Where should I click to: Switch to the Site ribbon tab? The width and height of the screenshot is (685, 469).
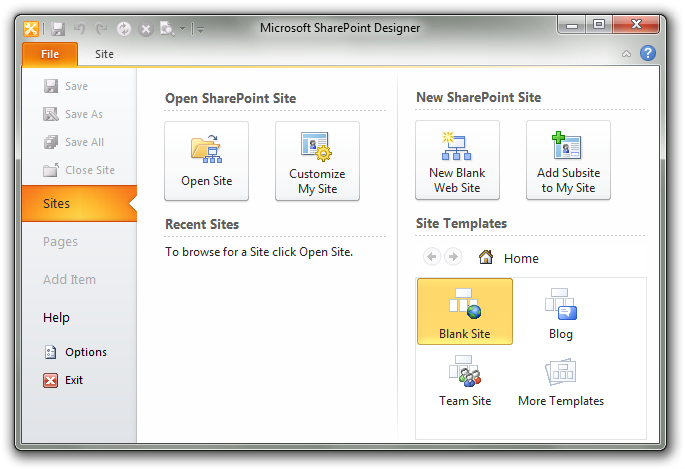tap(104, 54)
